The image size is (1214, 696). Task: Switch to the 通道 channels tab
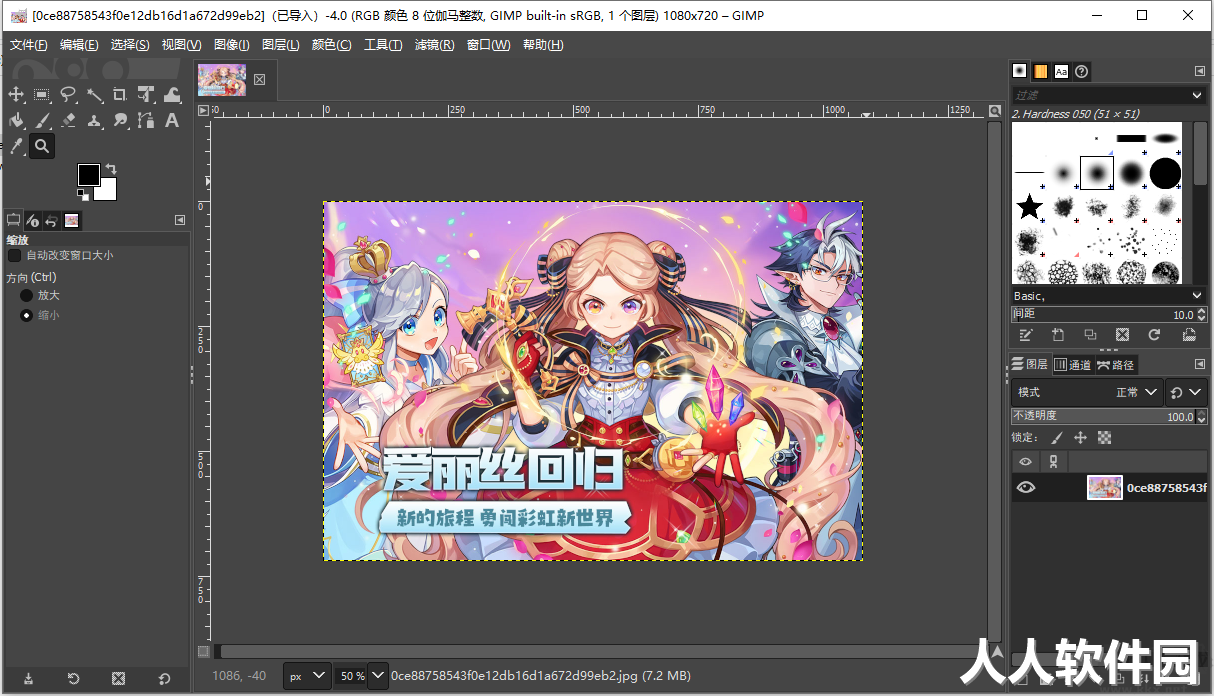1073,365
